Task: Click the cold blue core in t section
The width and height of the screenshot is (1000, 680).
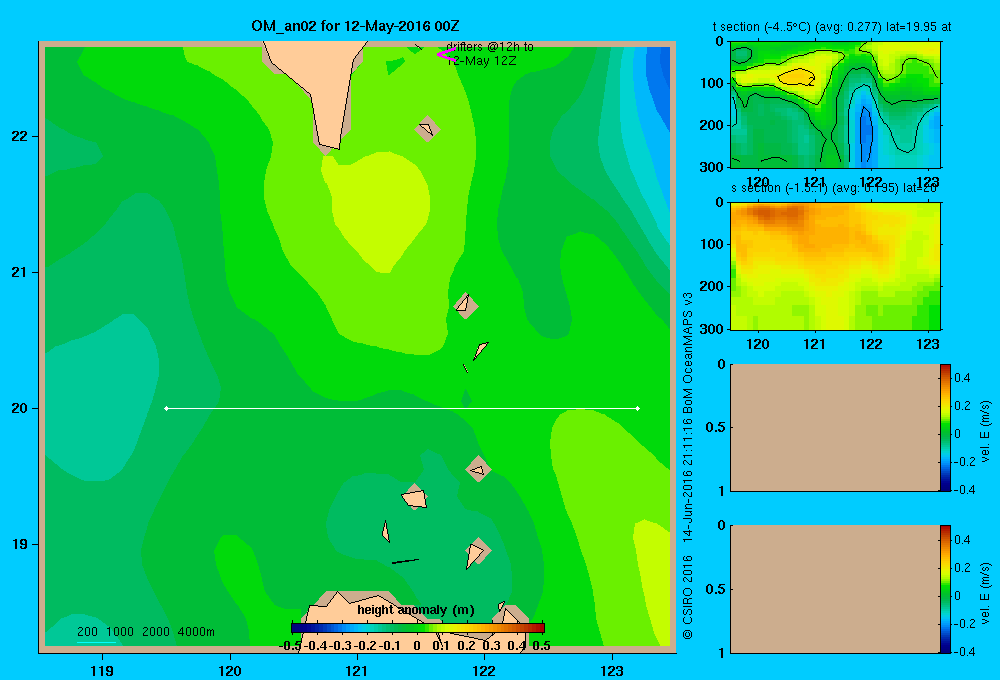Action: [x=865, y=134]
